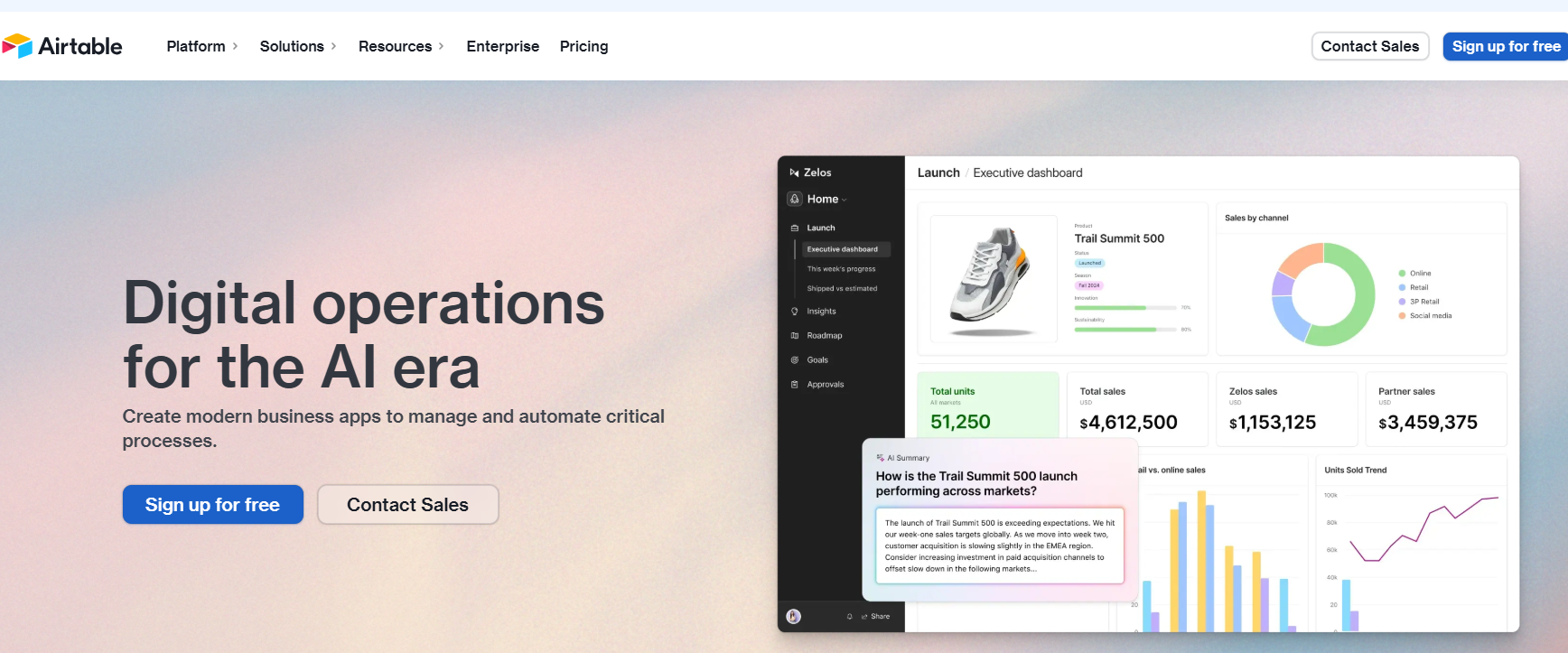Click the user avatar in the sidebar footer
The width and height of the screenshot is (1568, 653).
coord(794,616)
